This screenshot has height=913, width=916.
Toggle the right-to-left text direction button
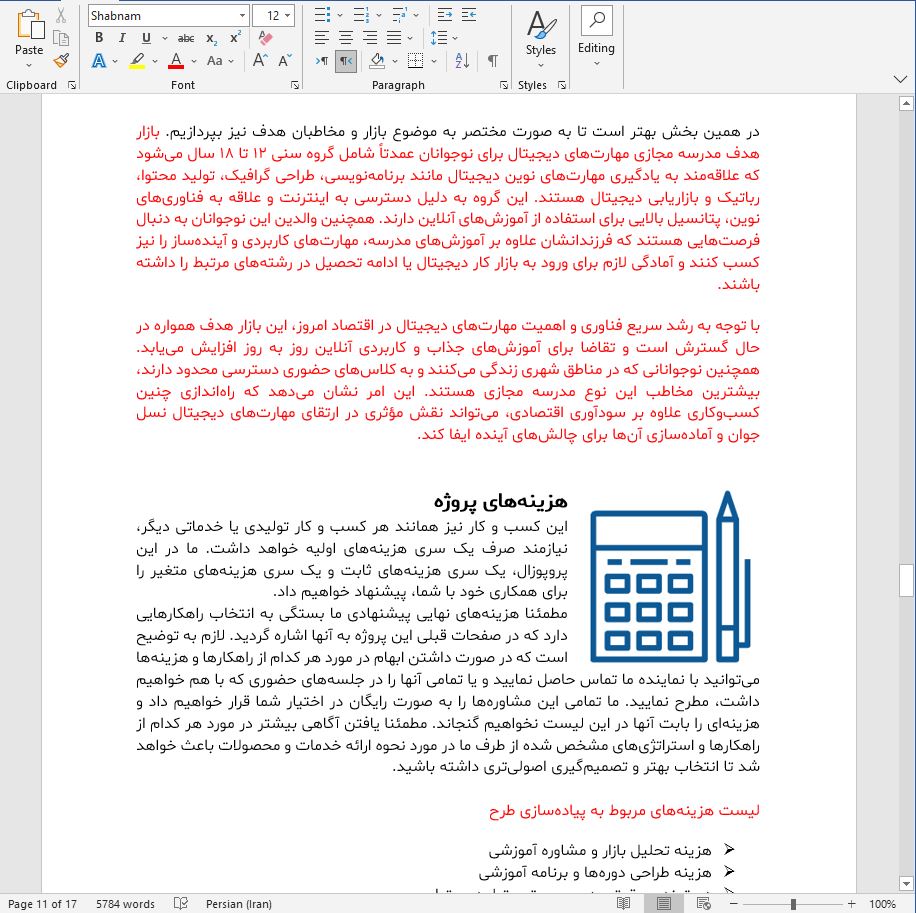coord(345,61)
